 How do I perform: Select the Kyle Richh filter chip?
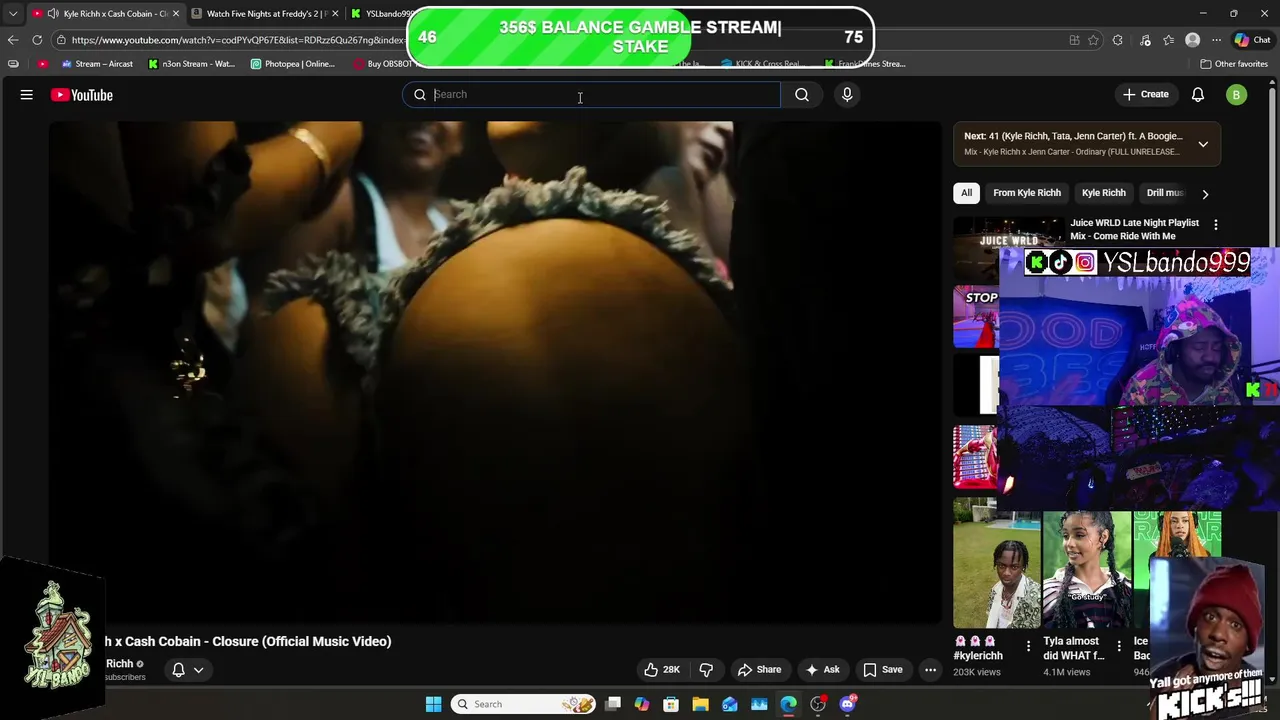pos(1104,193)
